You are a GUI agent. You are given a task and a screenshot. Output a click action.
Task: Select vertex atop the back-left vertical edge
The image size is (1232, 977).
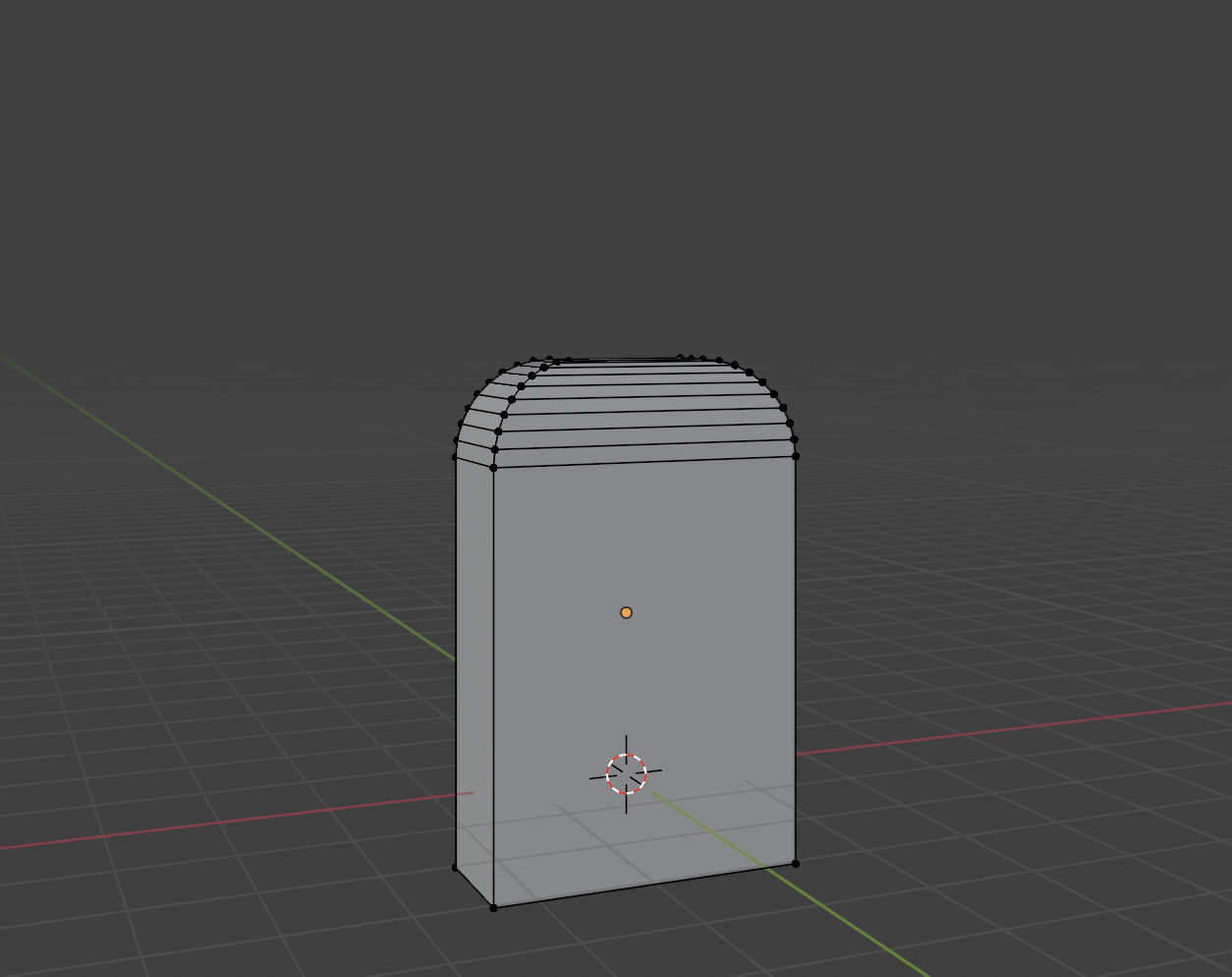click(x=455, y=457)
